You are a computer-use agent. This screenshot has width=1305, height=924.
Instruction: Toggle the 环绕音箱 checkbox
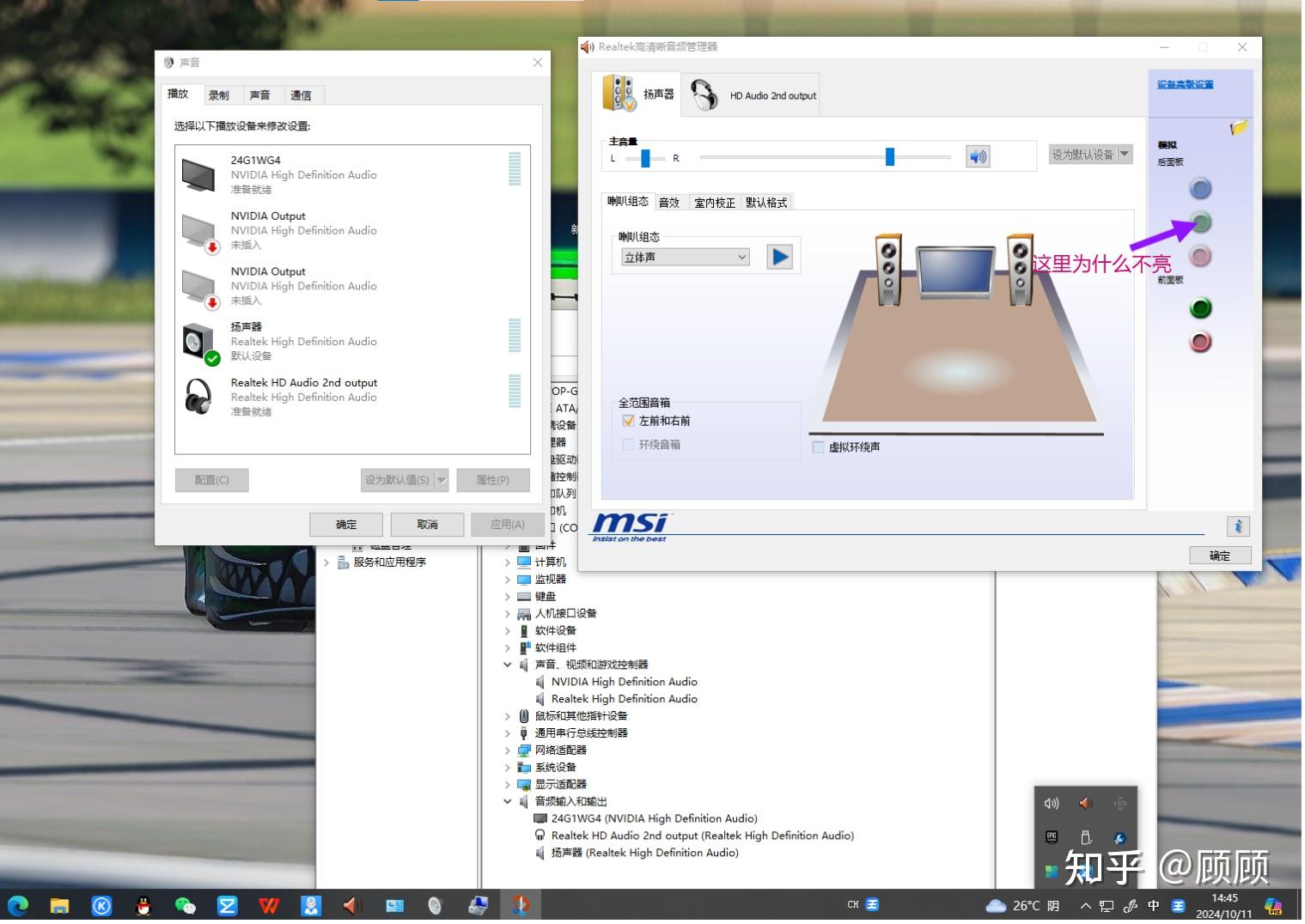click(x=629, y=444)
